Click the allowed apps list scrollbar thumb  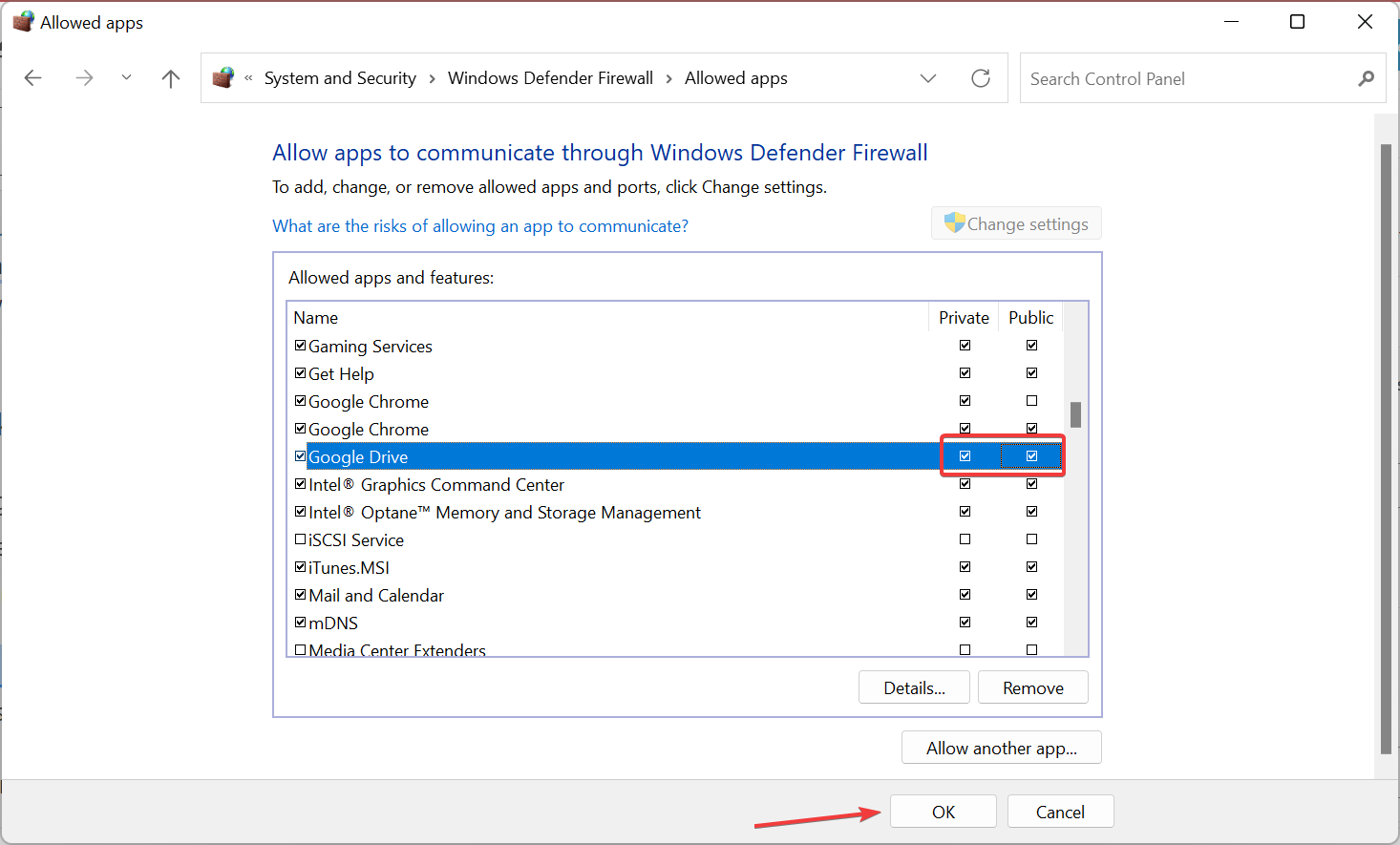(x=1075, y=414)
